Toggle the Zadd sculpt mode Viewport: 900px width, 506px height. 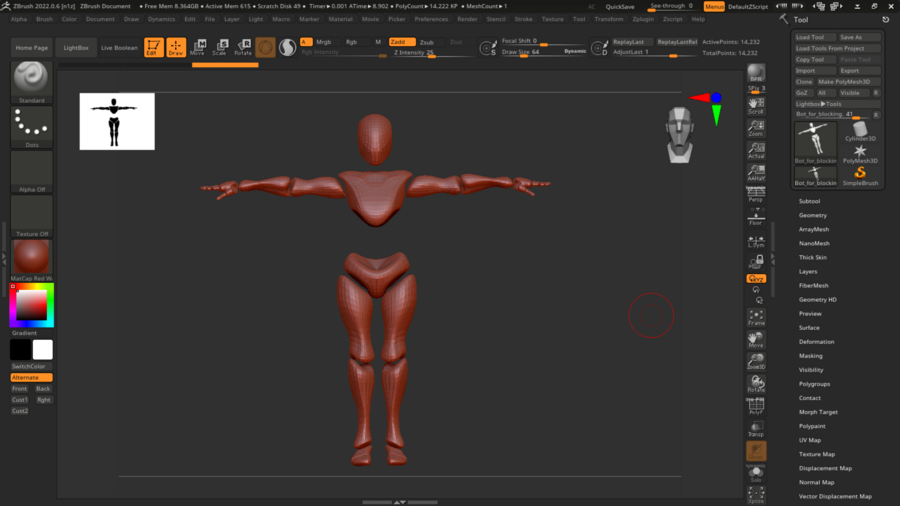coord(400,42)
